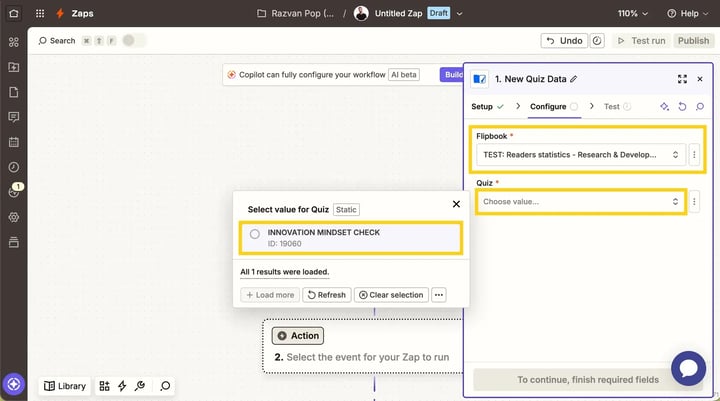
Task: Open the left sidebar notes page icon
Action: [14, 92]
